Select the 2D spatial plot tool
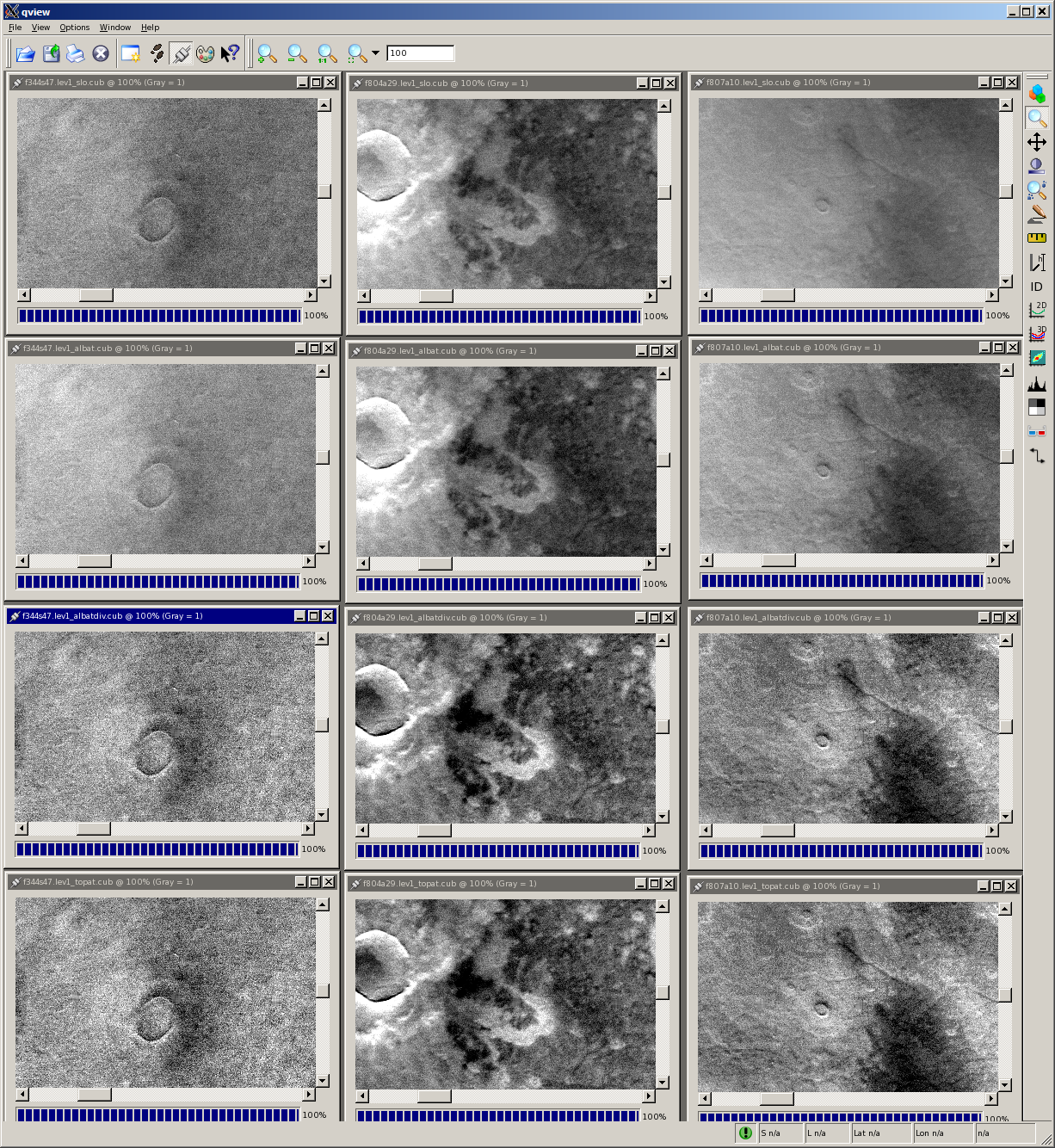This screenshot has height=1148, width=1055. click(1037, 309)
